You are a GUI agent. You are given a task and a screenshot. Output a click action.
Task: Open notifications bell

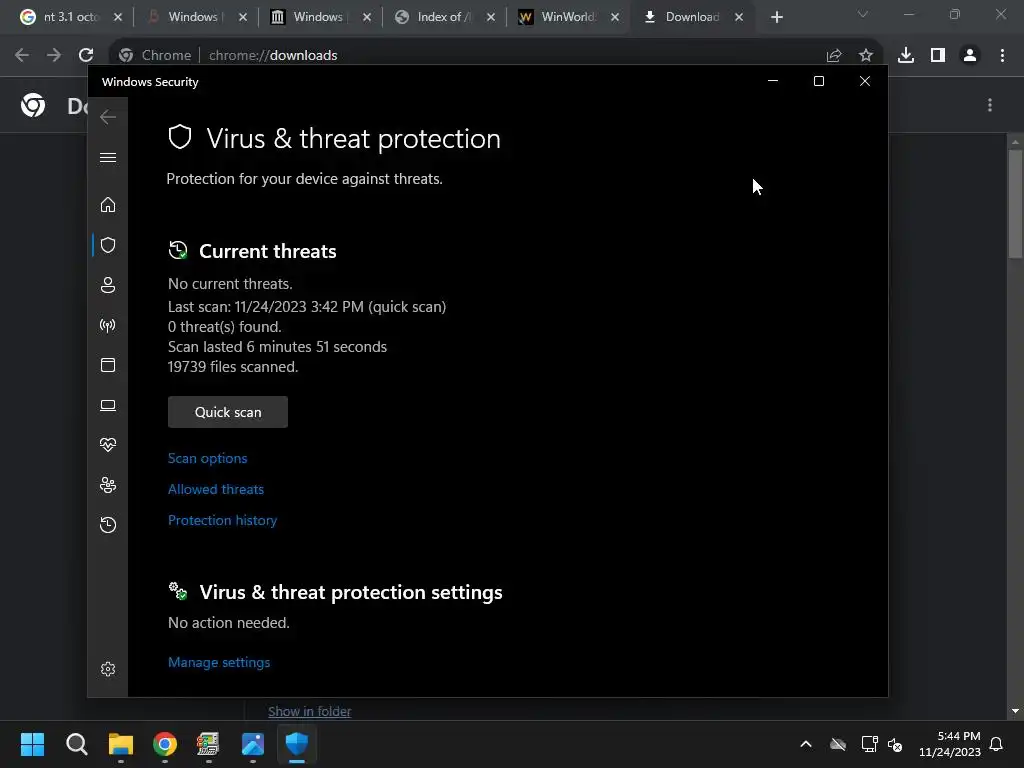pos(996,744)
